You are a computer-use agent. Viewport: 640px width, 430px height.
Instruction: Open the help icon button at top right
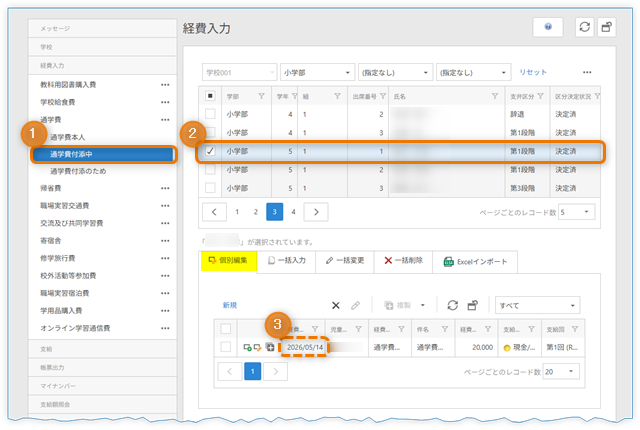pyautogui.click(x=548, y=27)
